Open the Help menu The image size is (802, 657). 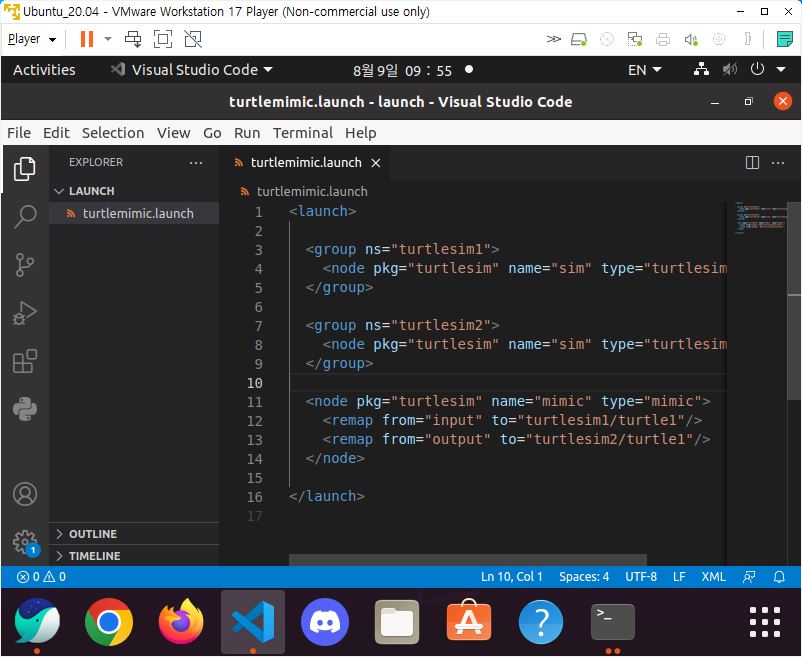click(361, 133)
